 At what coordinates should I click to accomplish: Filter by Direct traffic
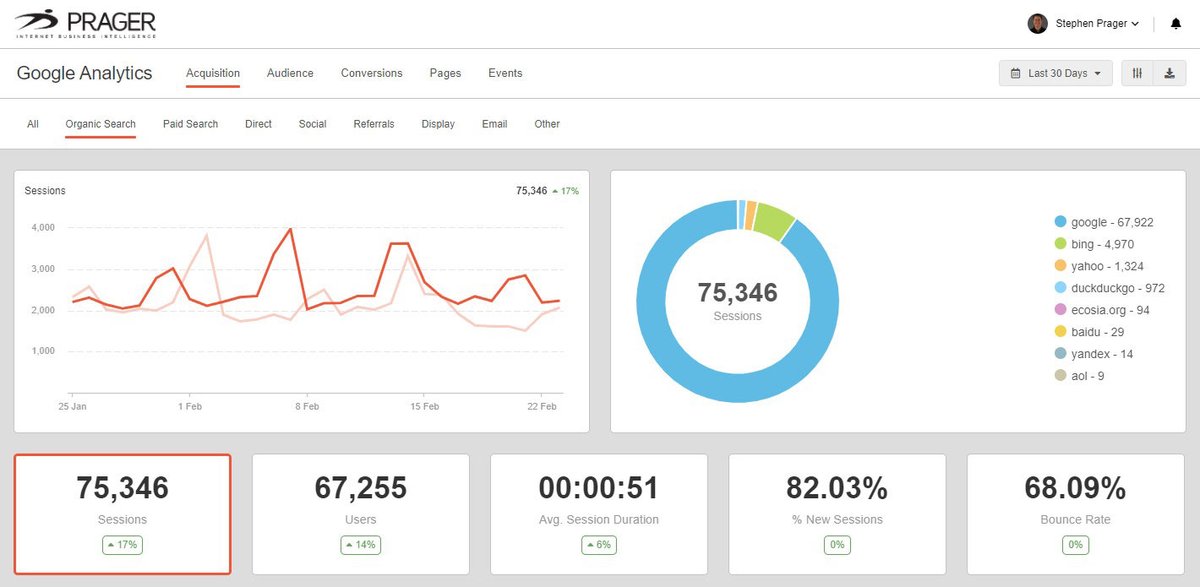click(258, 124)
